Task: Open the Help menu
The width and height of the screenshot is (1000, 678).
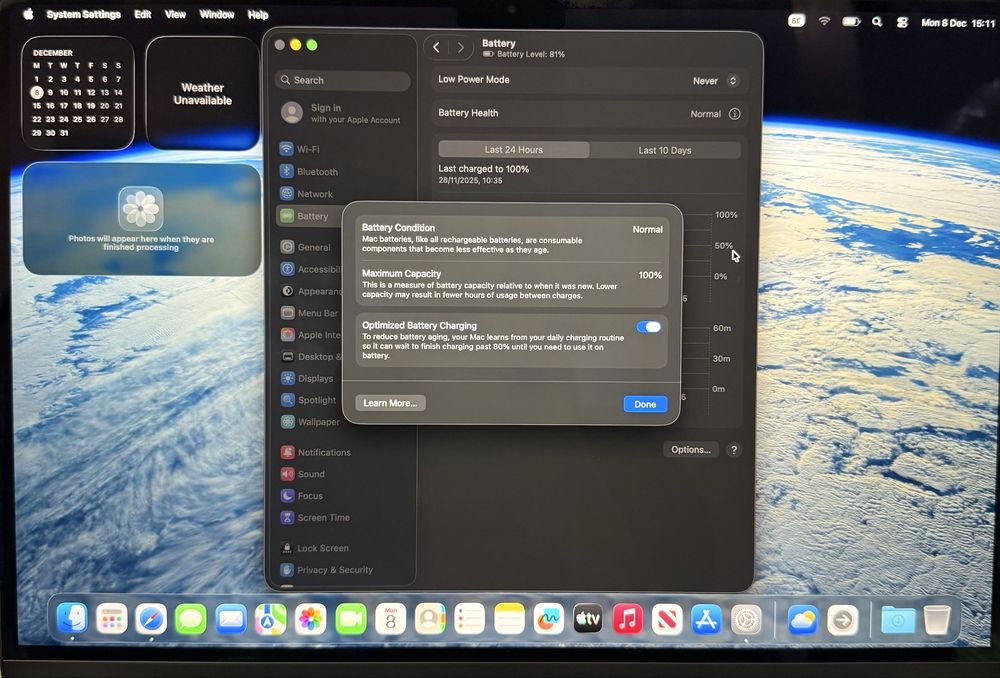Action: [x=258, y=15]
